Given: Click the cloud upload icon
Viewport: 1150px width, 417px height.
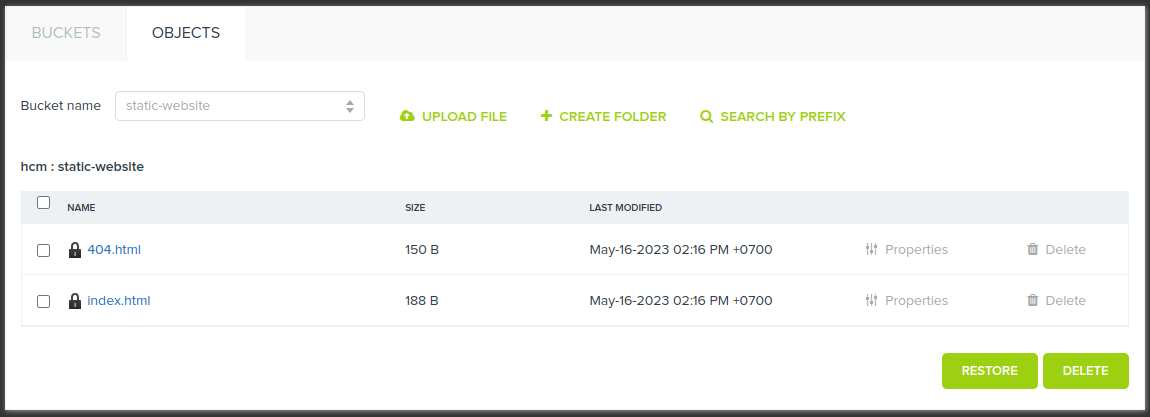Looking at the screenshot, I should coord(407,117).
